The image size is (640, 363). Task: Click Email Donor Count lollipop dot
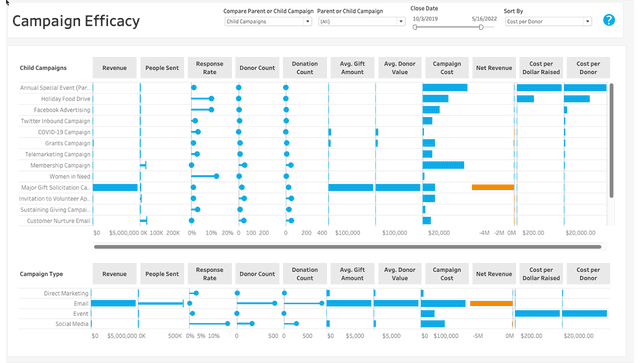(x=275, y=303)
